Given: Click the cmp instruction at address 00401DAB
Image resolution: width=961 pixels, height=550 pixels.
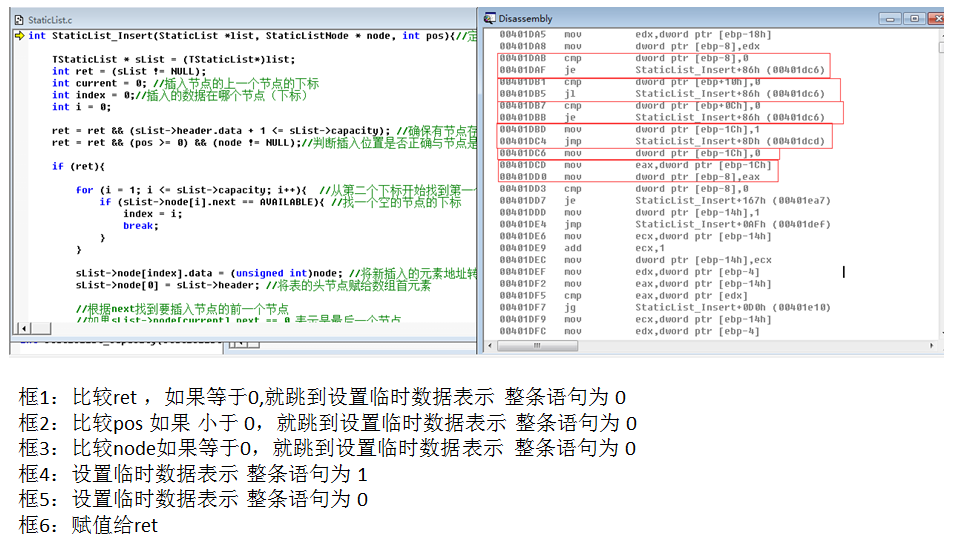Looking at the screenshot, I should tap(623, 58).
